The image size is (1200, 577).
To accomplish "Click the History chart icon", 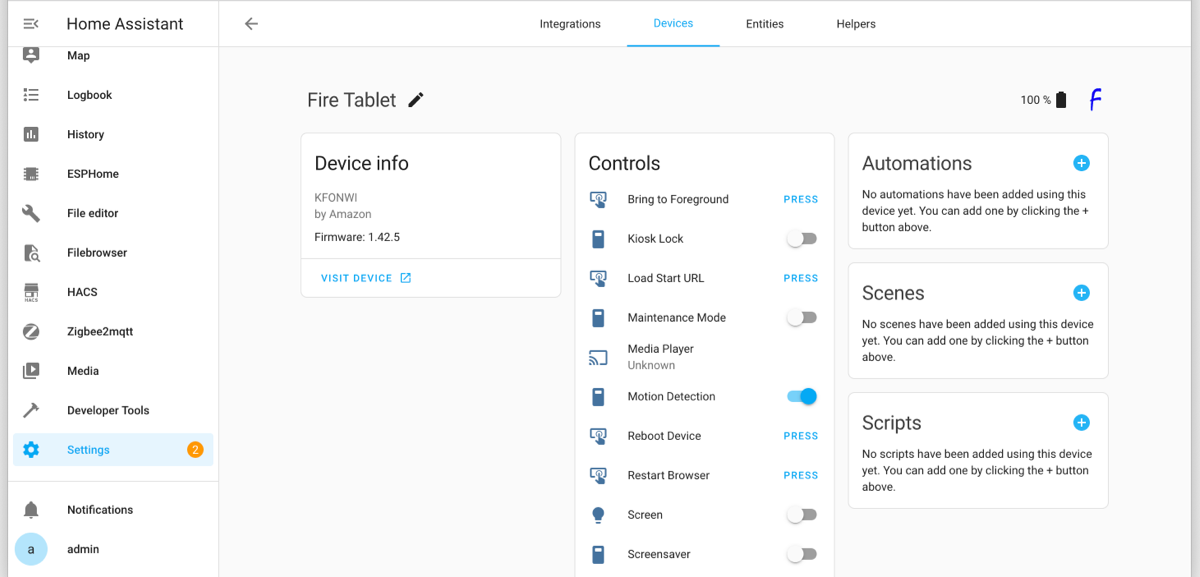I will pyautogui.click(x=31, y=134).
